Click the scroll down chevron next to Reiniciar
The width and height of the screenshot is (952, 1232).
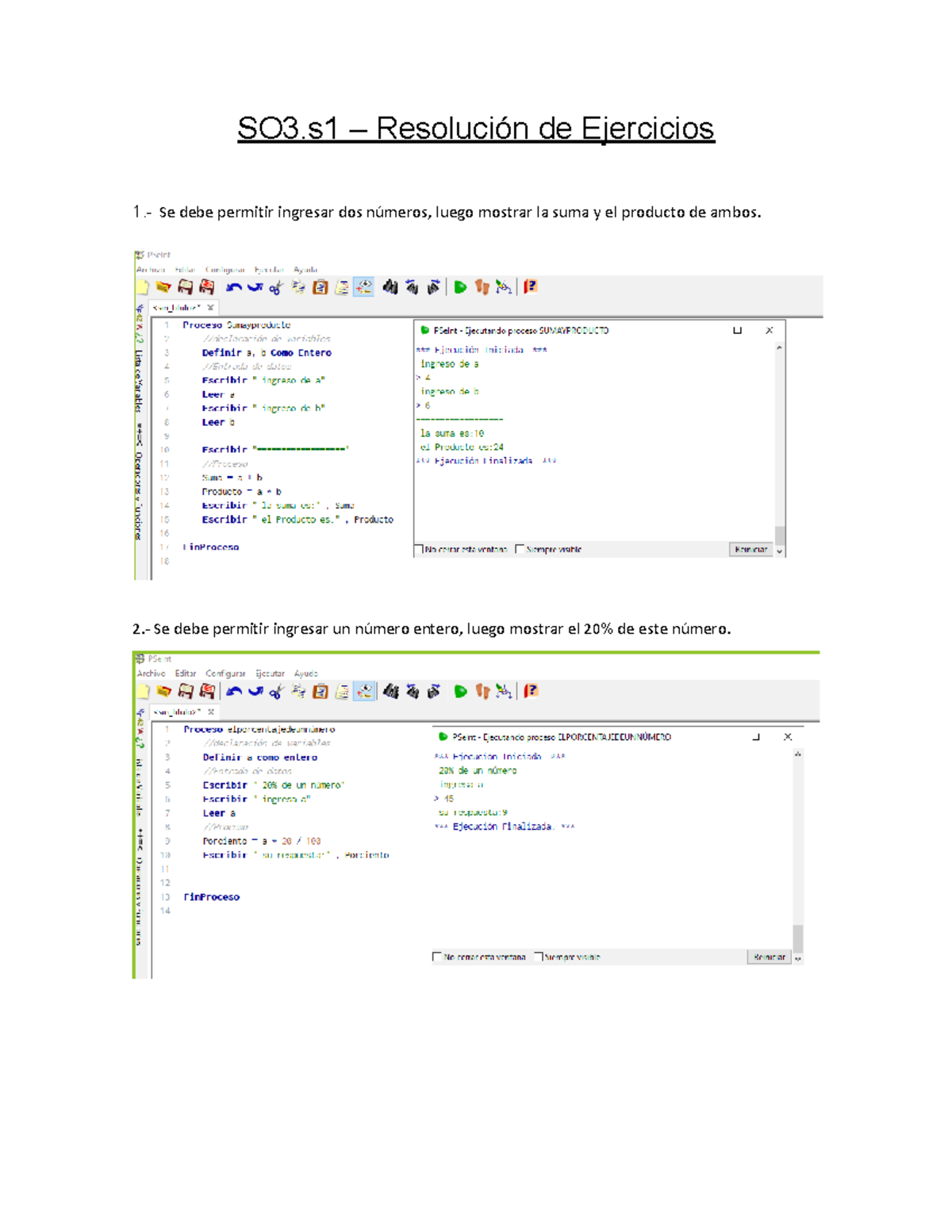click(x=779, y=549)
